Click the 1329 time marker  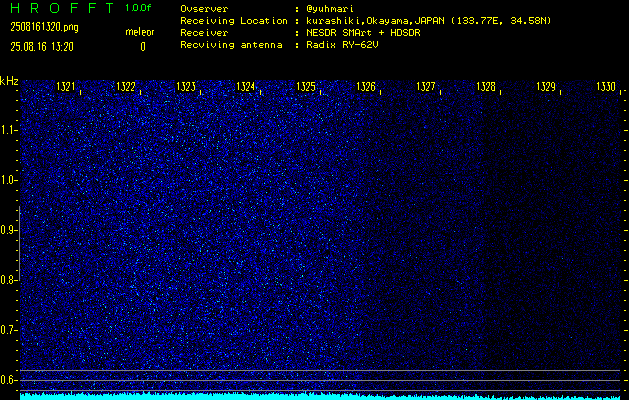[x=546, y=87]
